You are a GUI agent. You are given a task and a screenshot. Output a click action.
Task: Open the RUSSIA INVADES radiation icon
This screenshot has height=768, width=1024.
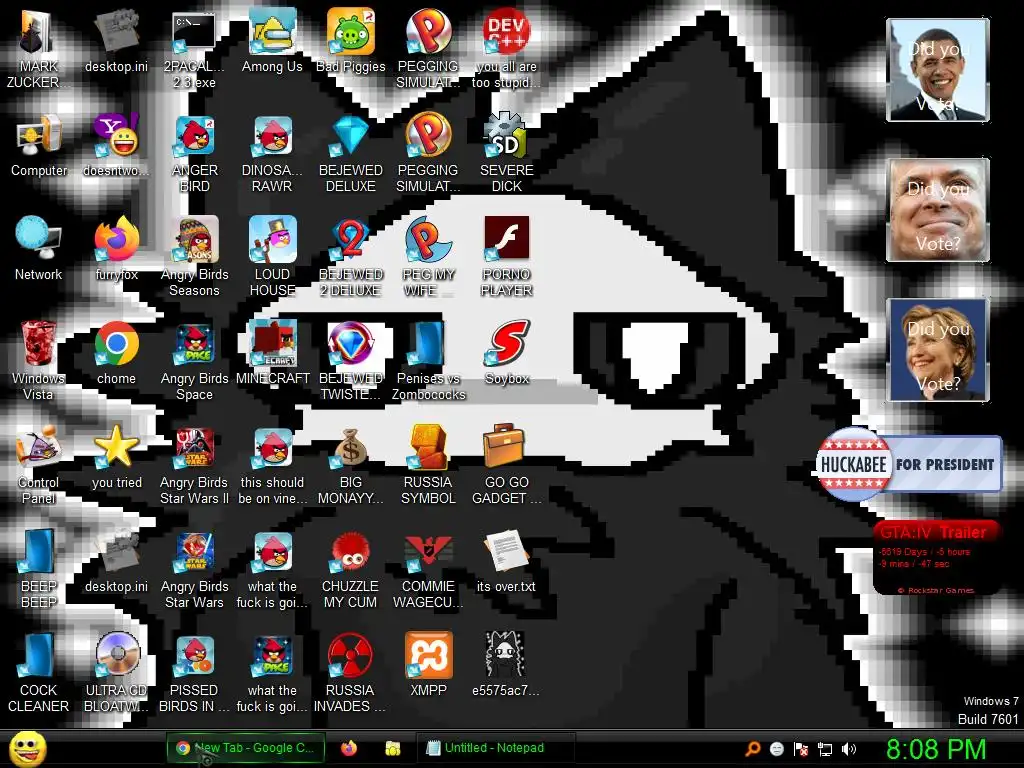coord(351,673)
